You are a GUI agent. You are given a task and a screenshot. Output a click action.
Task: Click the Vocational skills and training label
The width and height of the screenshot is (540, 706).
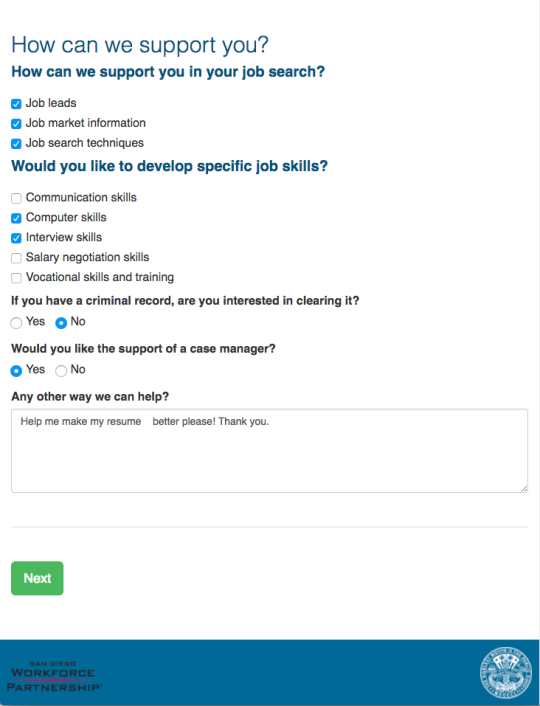(100, 277)
